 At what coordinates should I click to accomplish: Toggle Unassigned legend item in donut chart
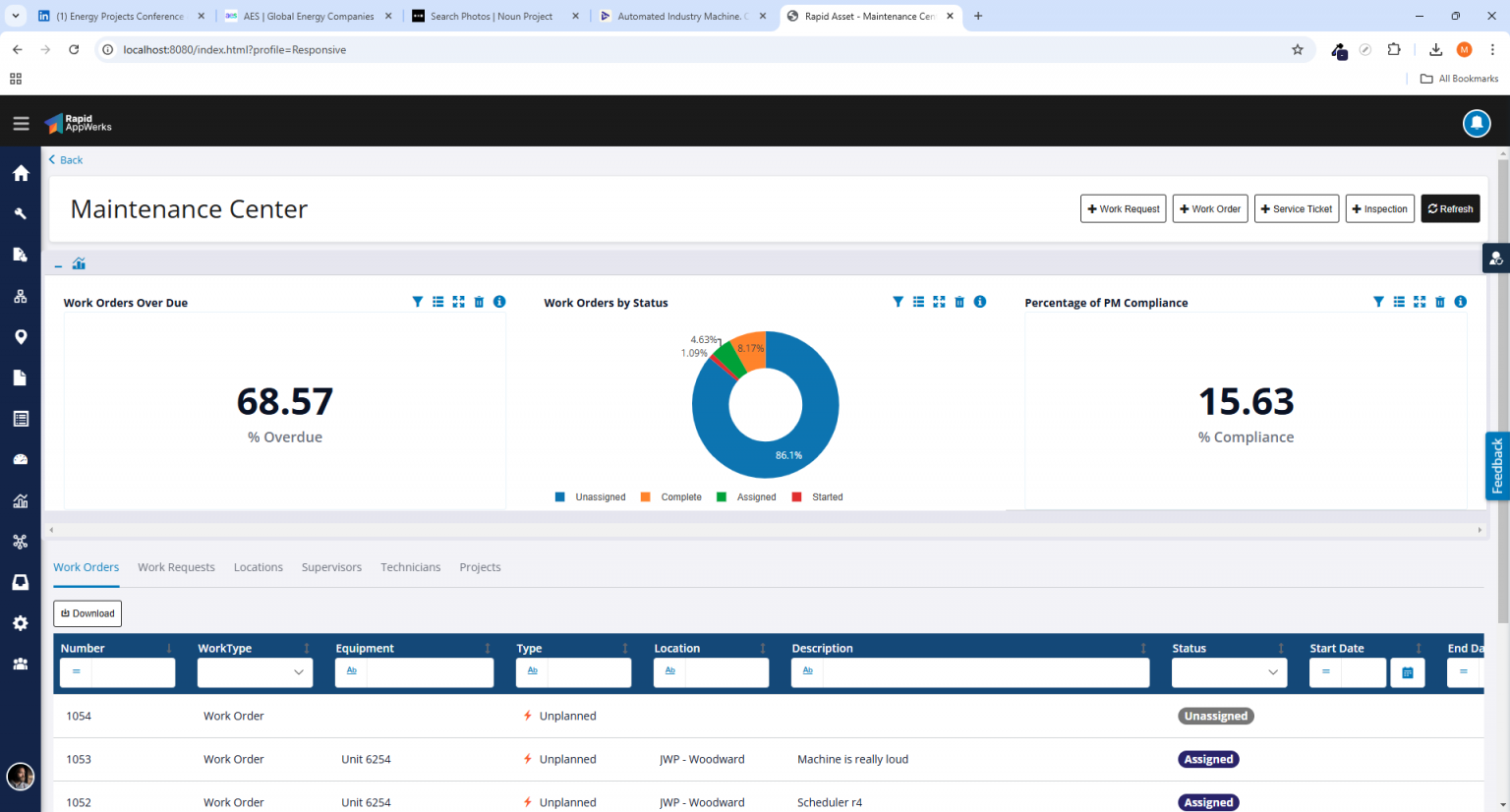[x=591, y=497]
